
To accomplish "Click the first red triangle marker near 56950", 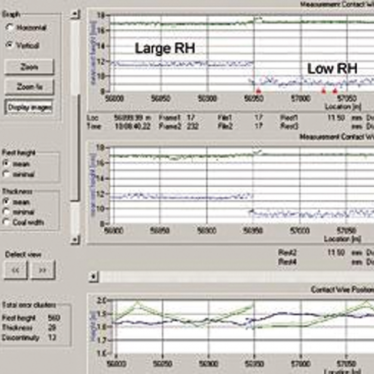I will click(x=258, y=91).
